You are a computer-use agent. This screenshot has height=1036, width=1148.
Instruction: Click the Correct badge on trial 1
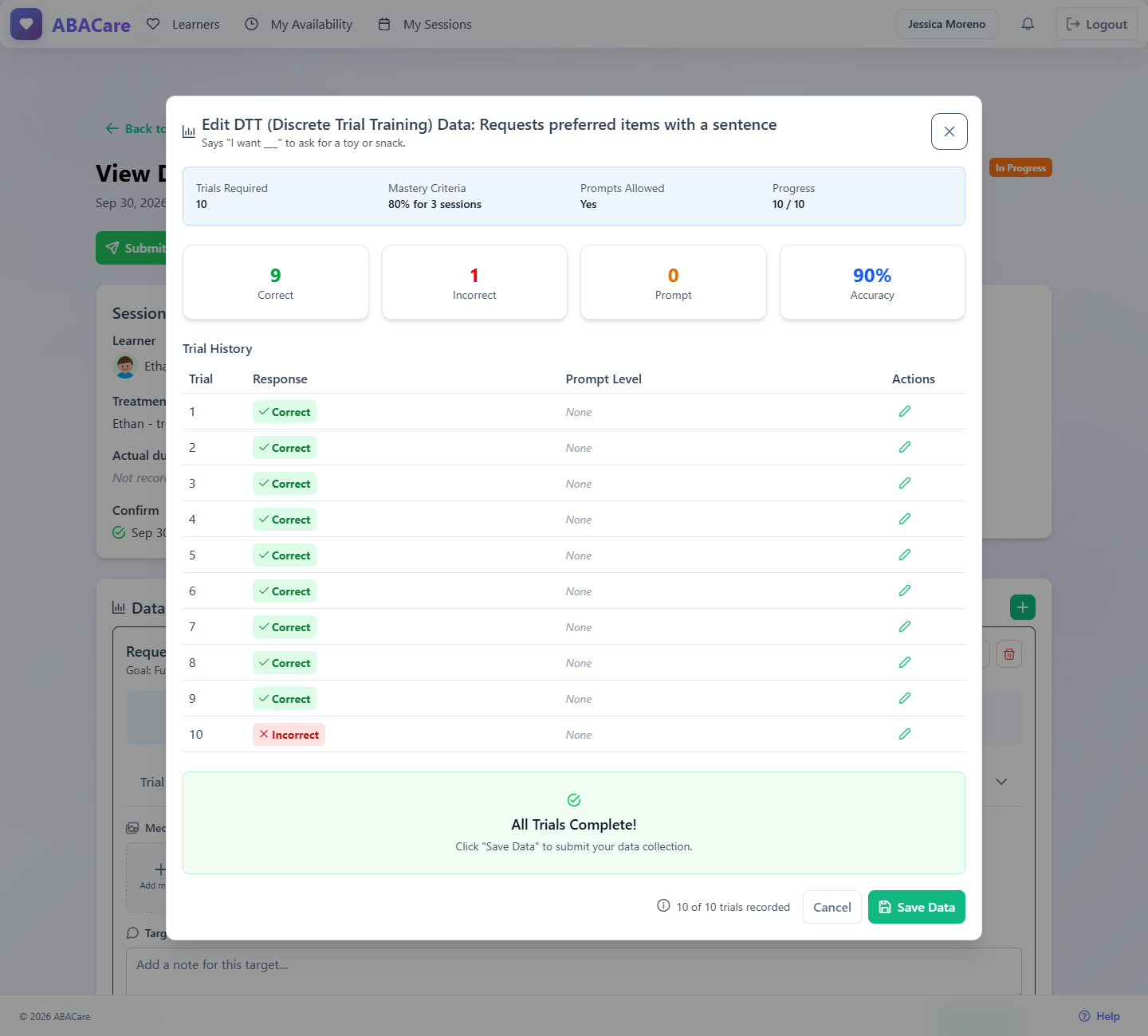pyautogui.click(x=285, y=412)
